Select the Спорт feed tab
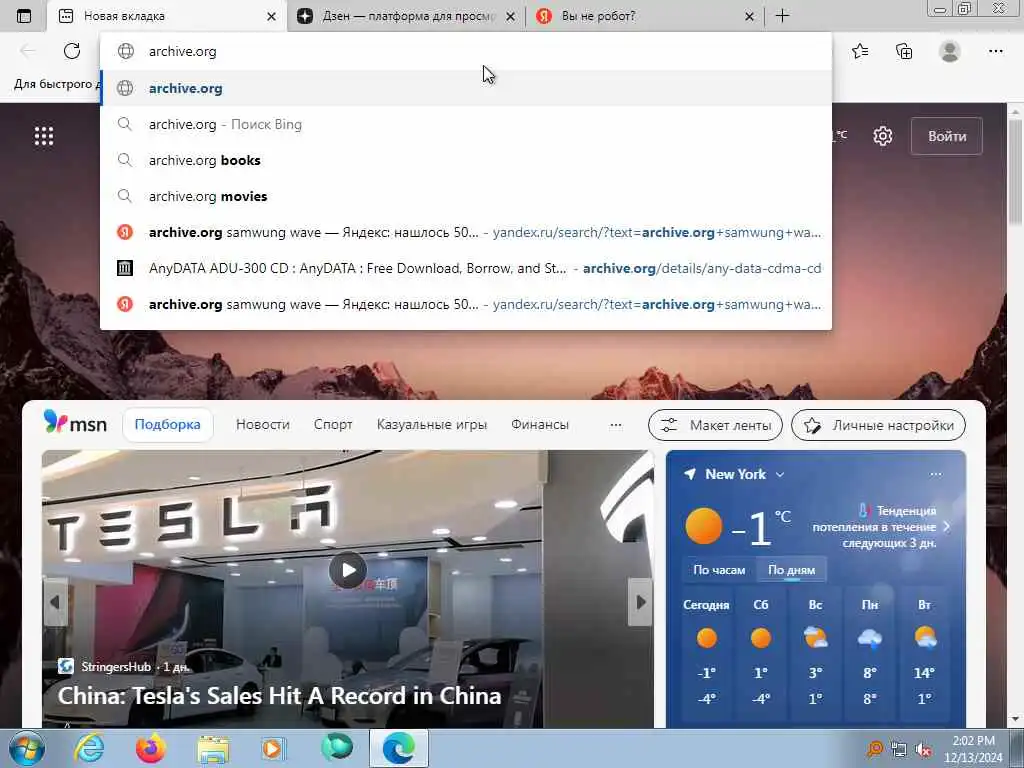Image resolution: width=1024 pixels, height=768 pixels. pos(333,424)
